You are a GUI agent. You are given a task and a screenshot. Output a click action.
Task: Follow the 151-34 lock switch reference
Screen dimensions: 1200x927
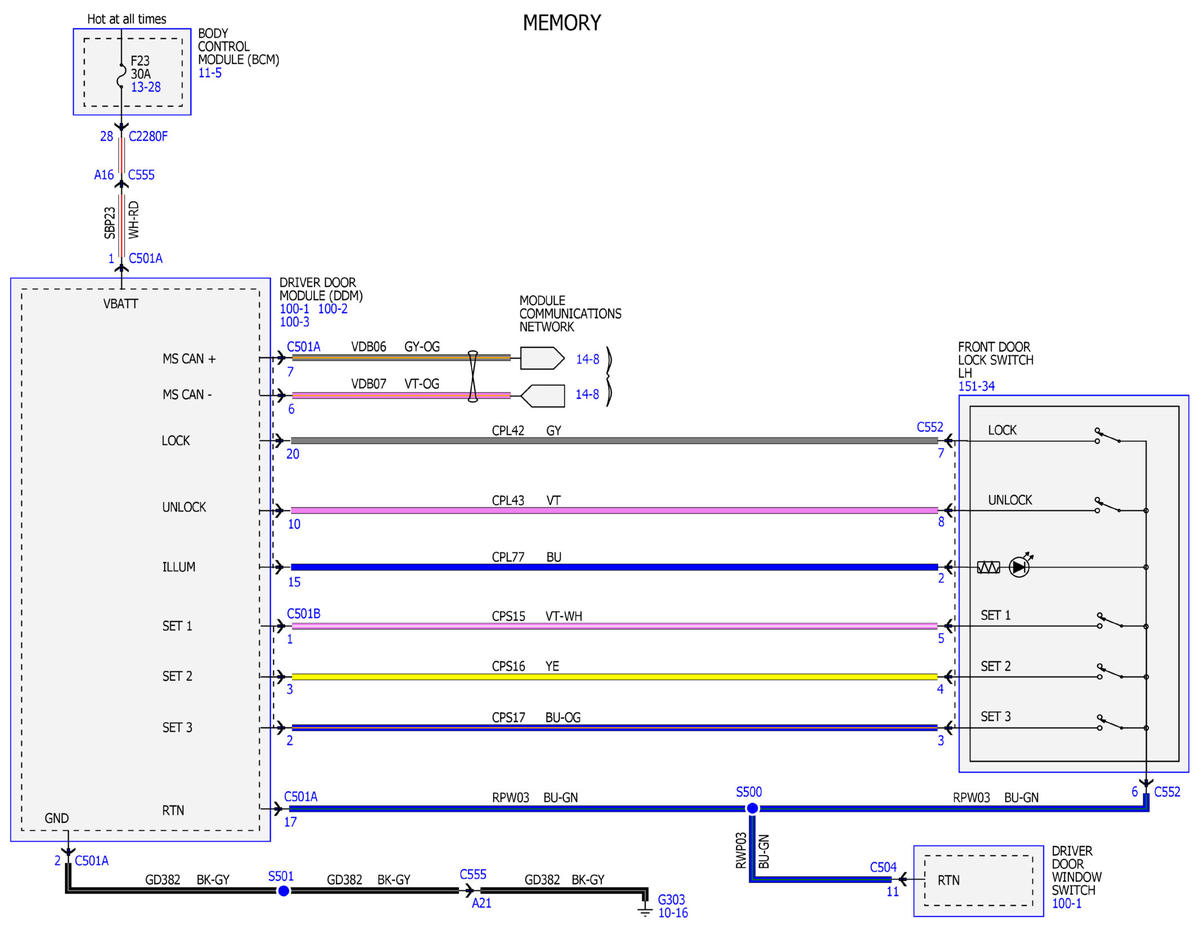(976, 386)
